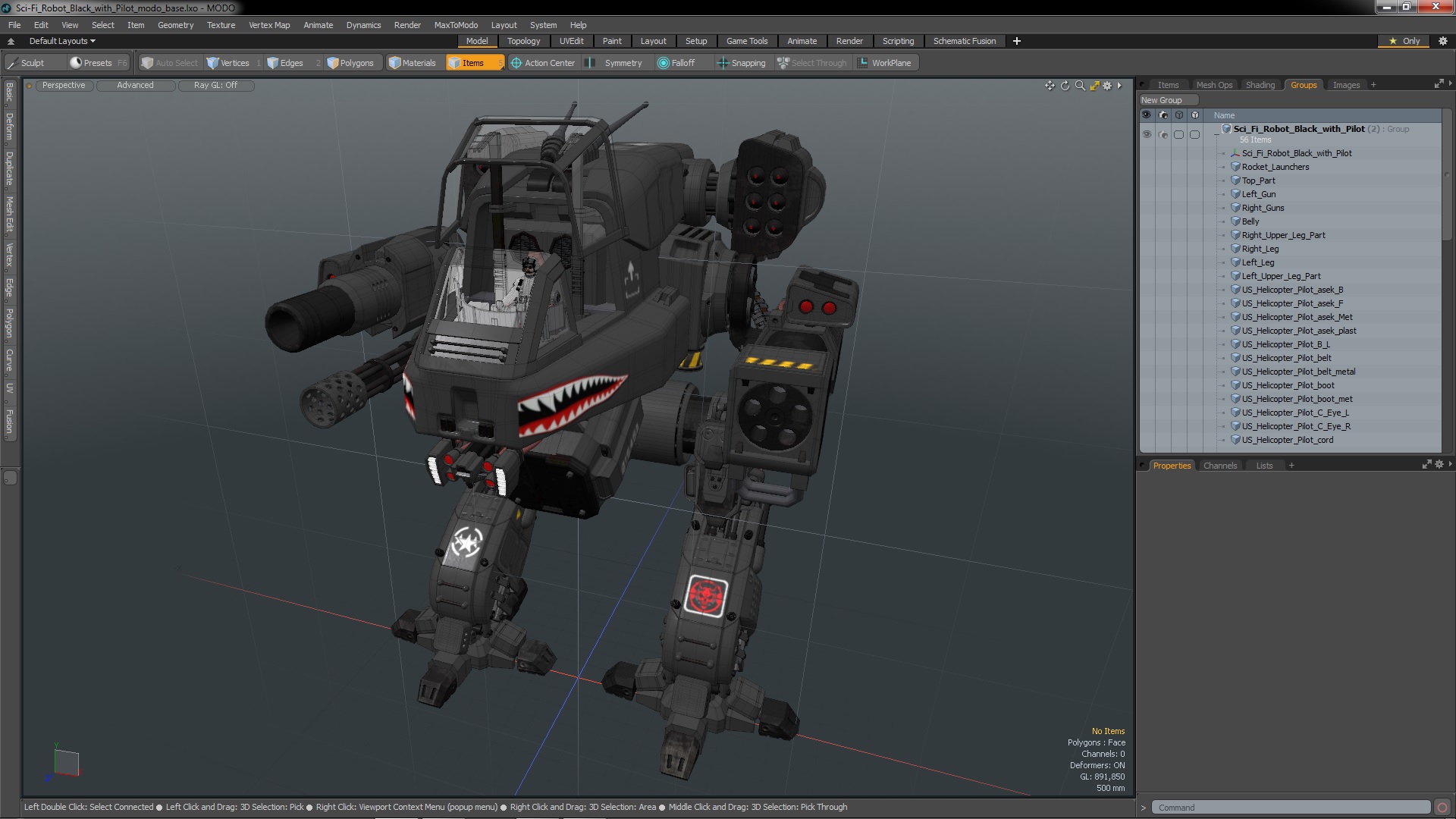Switch to the Shading tab
Screen dimensions: 1456x819
(1260, 85)
